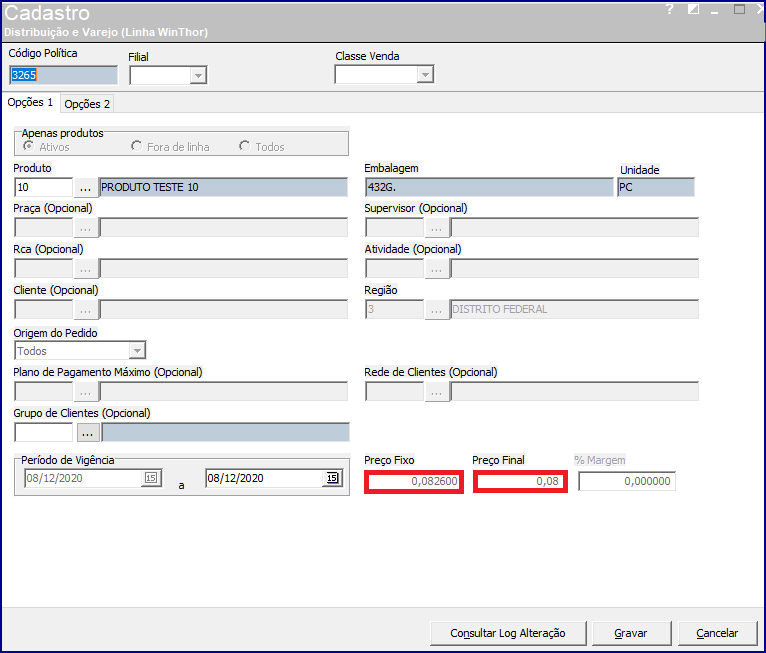Screen dimensions: 766x653
Task: Click the Plano de Pagamento Máximo code field
Action: [43, 392]
